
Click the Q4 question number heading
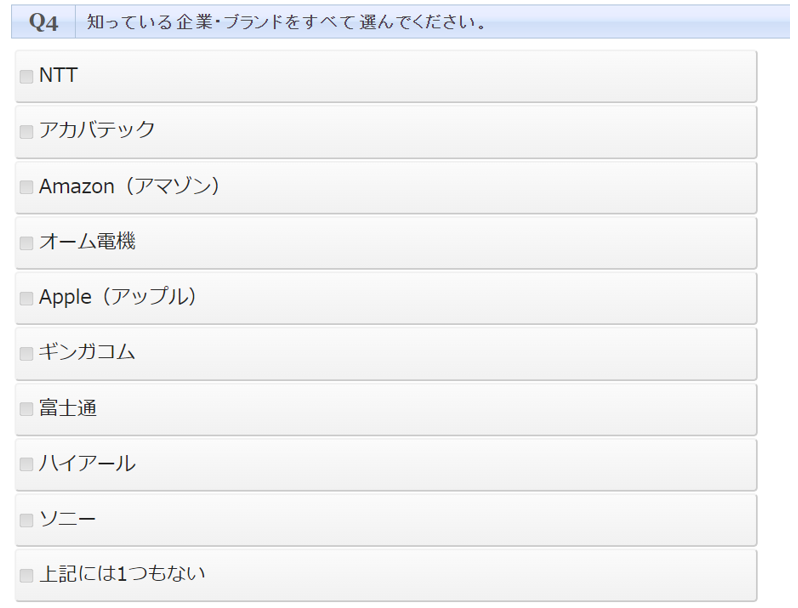point(43,22)
